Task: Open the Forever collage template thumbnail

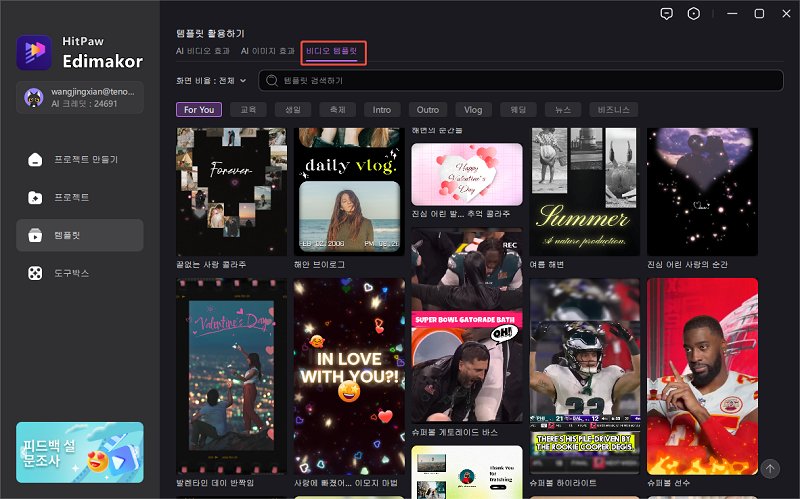Action: [x=231, y=191]
